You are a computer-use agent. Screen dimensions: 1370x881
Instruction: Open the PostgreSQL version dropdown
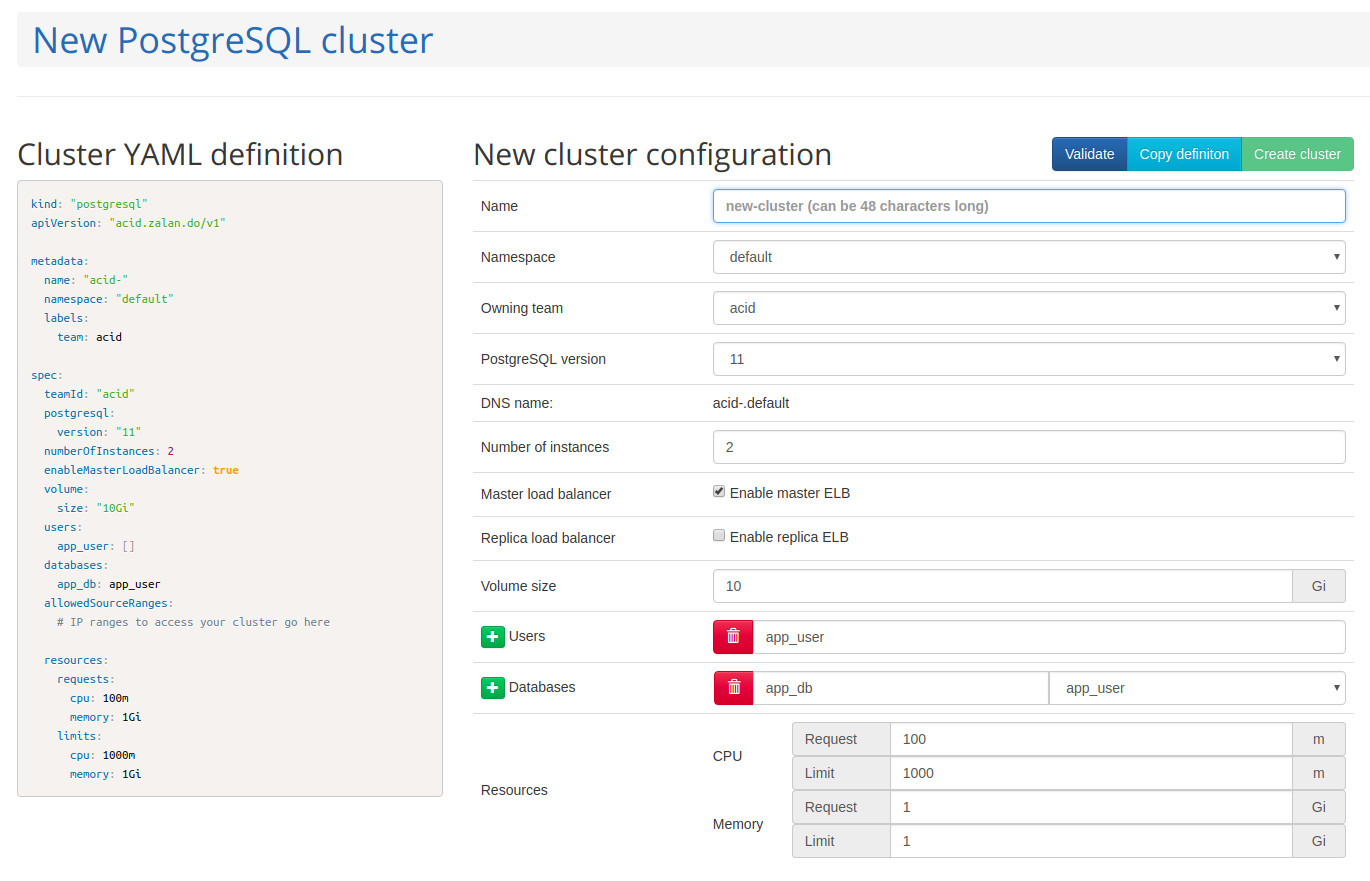coord(1029,358)
